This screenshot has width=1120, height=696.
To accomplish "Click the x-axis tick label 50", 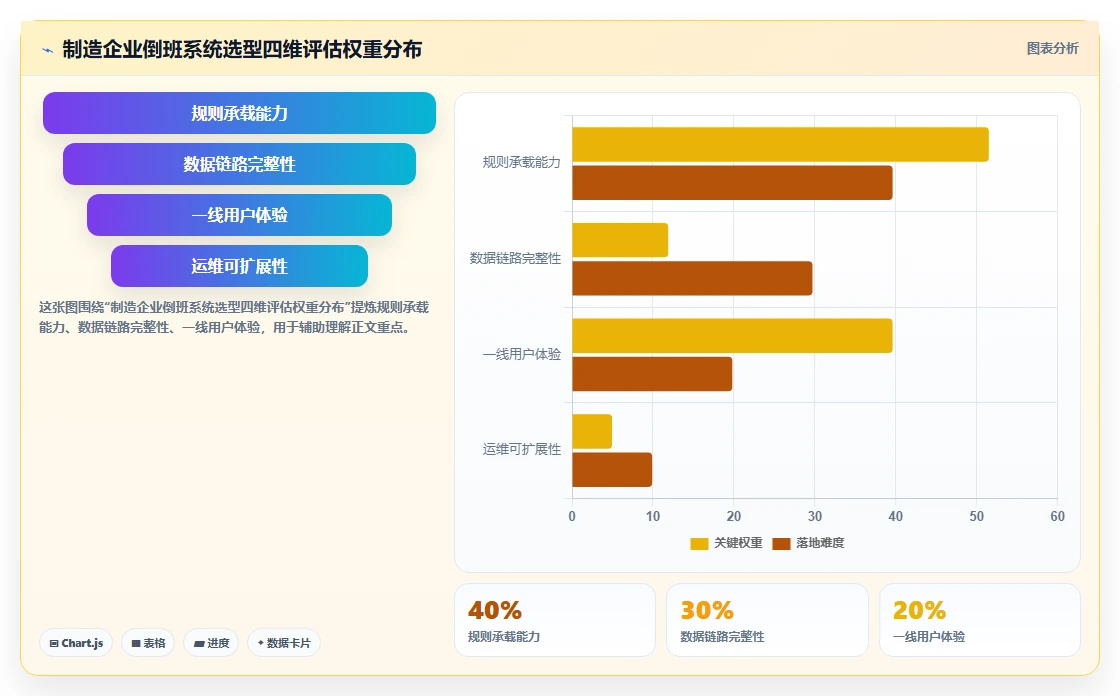I will tap(976, 517).
